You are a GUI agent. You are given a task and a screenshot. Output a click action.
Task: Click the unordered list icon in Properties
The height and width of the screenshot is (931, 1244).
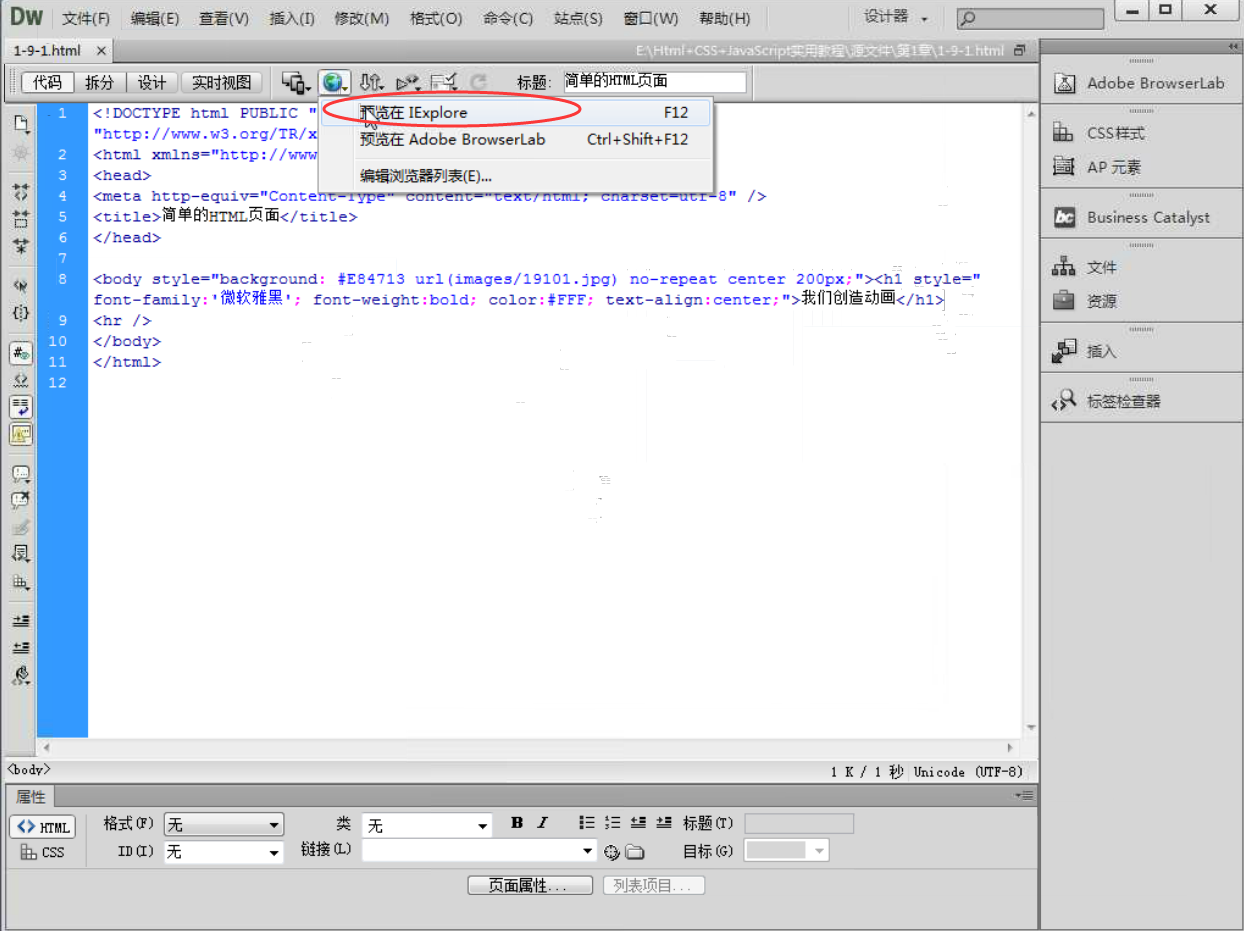tap(587, 822)
